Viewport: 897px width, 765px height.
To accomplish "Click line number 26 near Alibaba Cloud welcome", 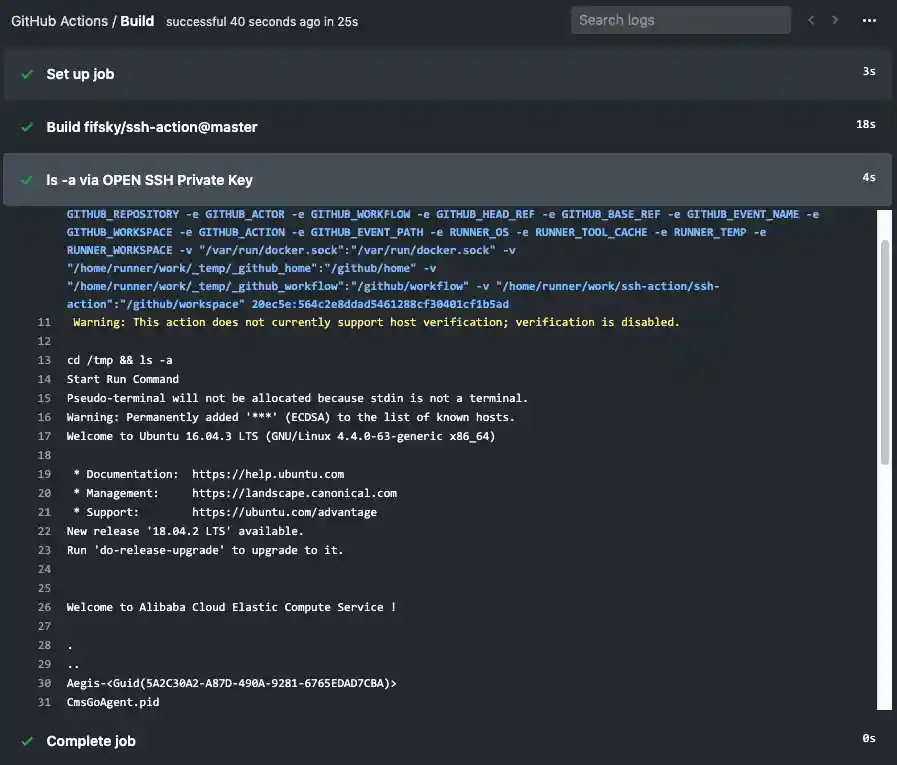I will point(44,607).
